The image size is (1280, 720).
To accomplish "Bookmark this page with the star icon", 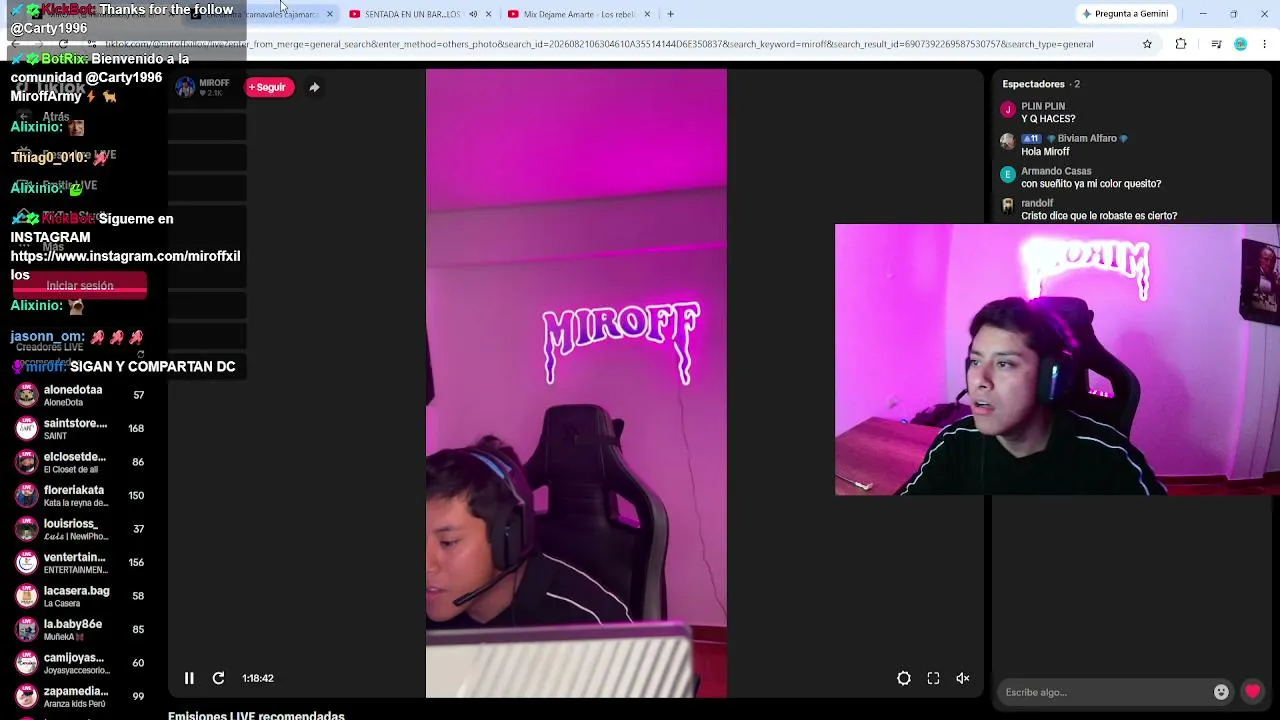I will pos(1147,44).
